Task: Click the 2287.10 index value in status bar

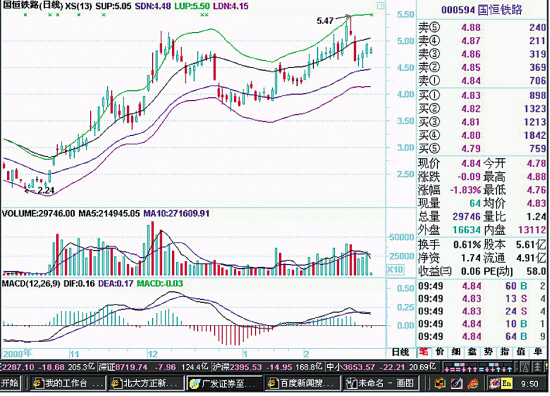Action: pyautogui.click(x=18, y=367)
